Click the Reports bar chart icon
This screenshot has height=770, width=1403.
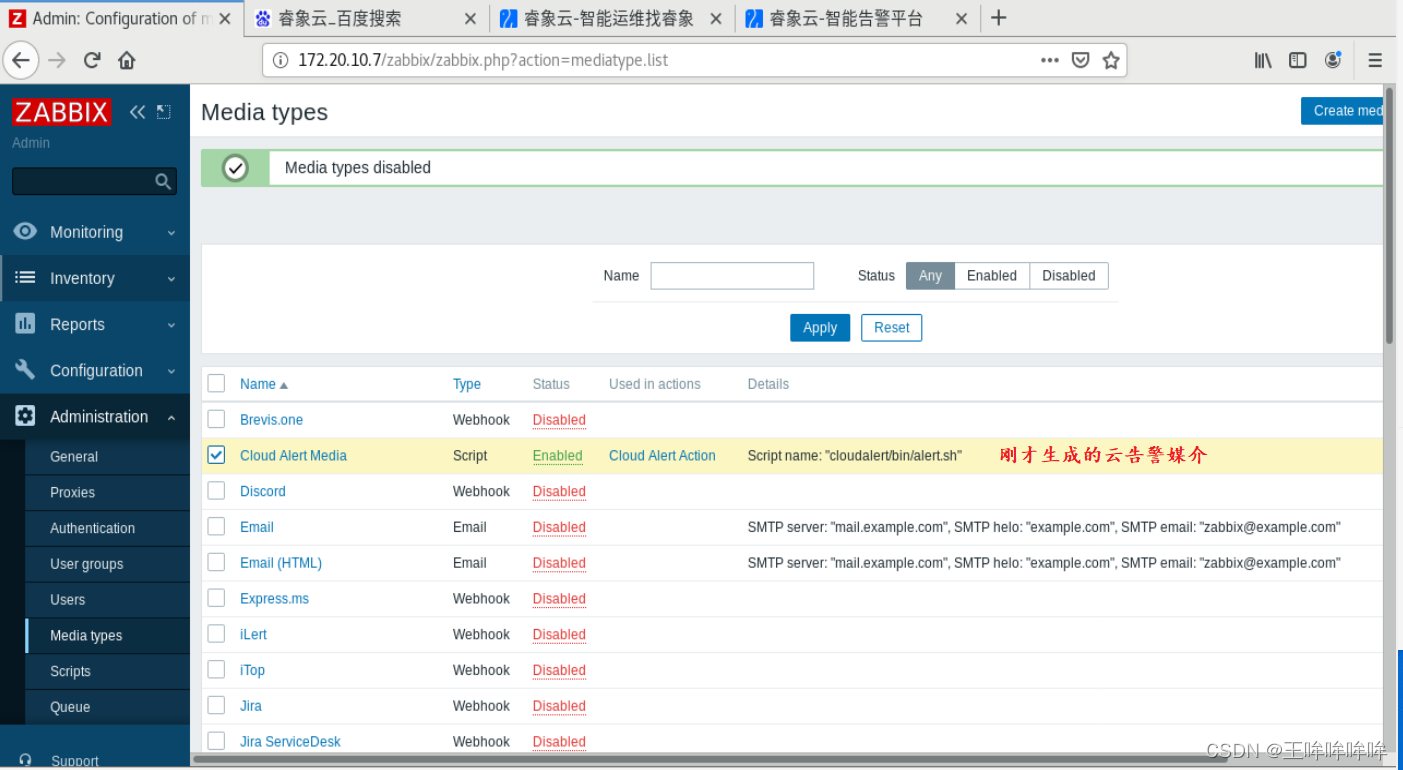click(25, 323)
